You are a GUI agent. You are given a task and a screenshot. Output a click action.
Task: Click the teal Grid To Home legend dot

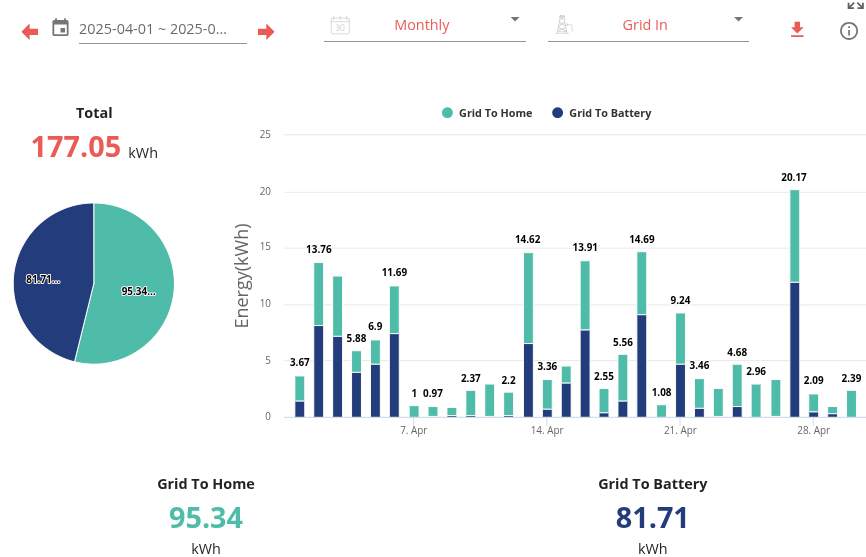click(447, 113)
